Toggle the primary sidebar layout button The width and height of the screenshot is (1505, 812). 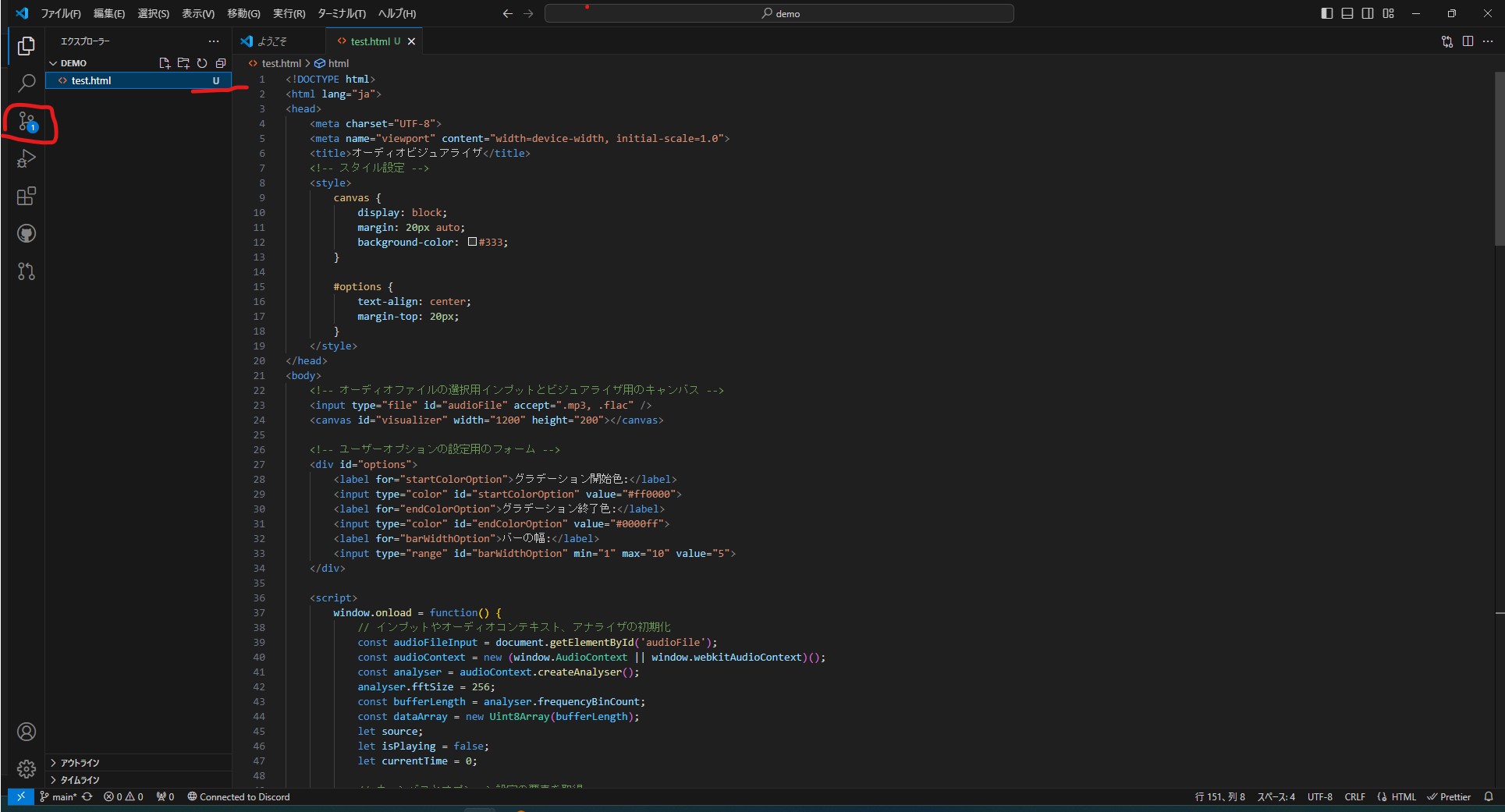tap(1326, 13)
